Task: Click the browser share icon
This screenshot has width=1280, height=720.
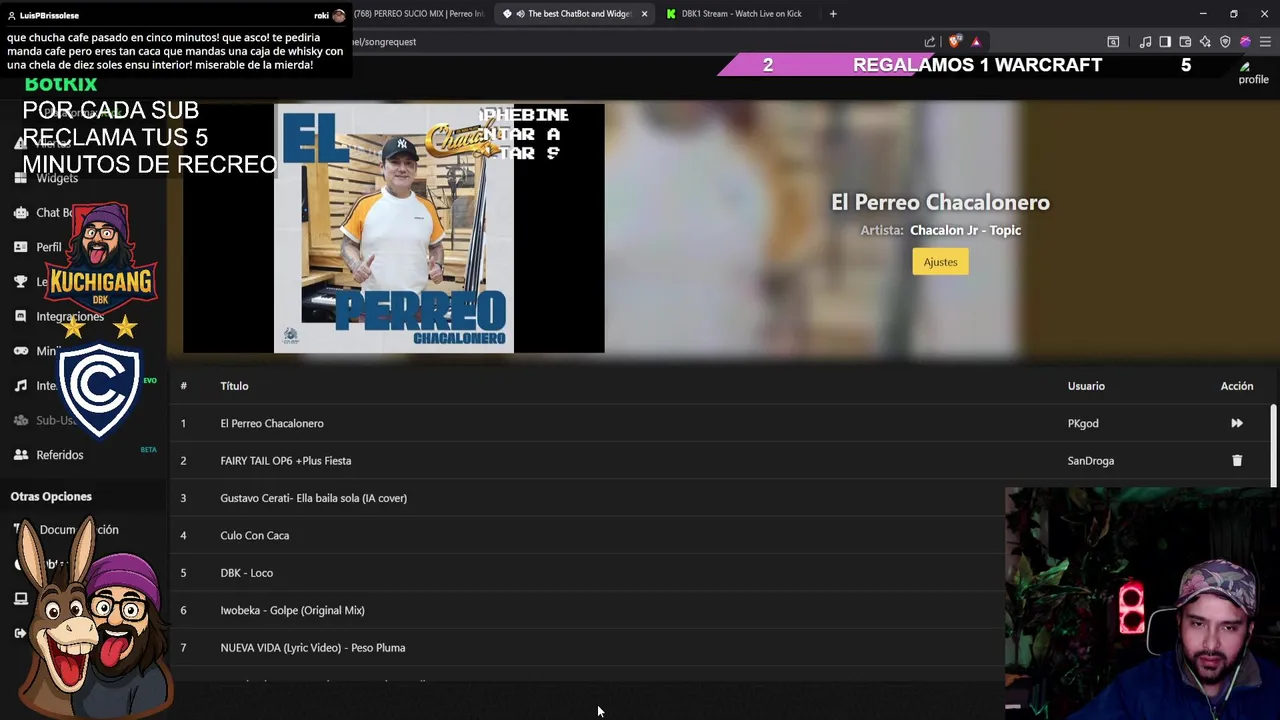Action: (x=930, y=42)
